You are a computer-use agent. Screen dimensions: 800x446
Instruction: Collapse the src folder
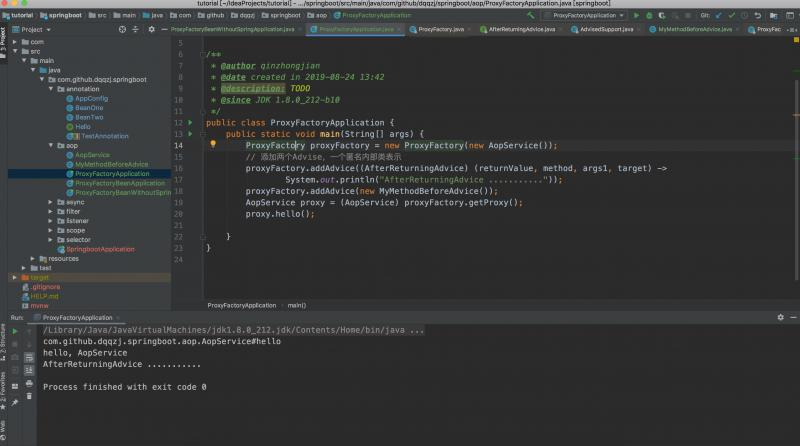tap(15, 51)
